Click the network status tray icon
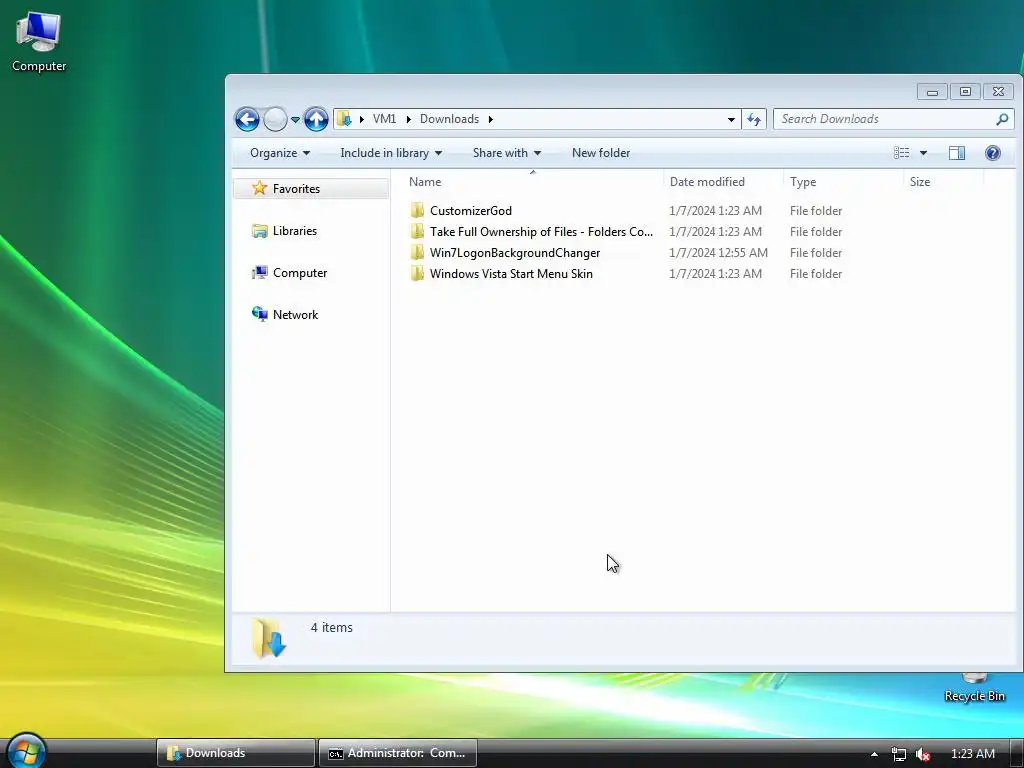1024x768 pixels. coord(899,754)
